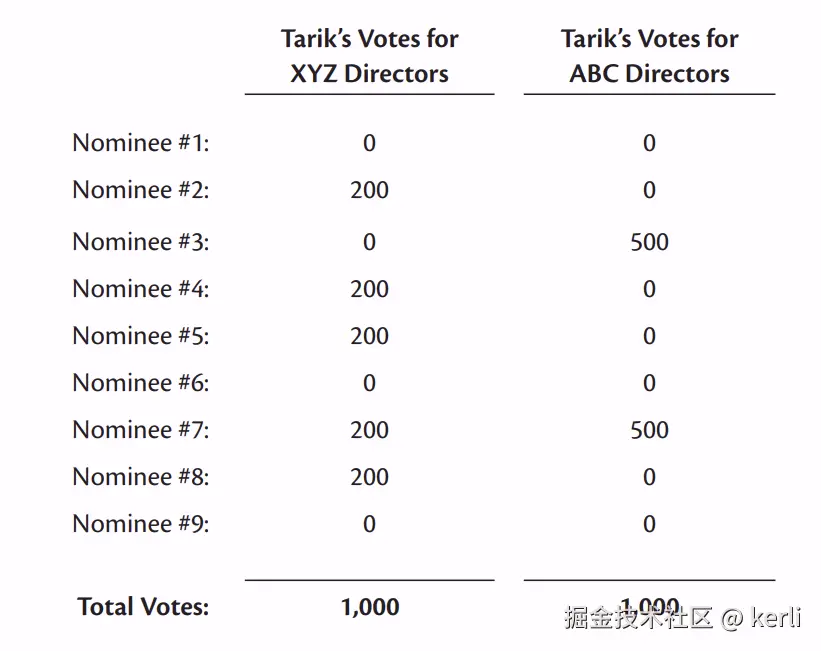821x651 pixels.
Task: Select Nominee #9's ABC vote value 0
Action: coord(649,524)
